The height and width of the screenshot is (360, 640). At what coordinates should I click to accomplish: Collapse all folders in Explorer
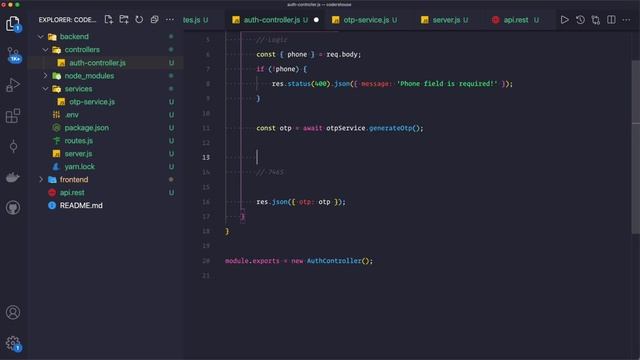(154, 20)
